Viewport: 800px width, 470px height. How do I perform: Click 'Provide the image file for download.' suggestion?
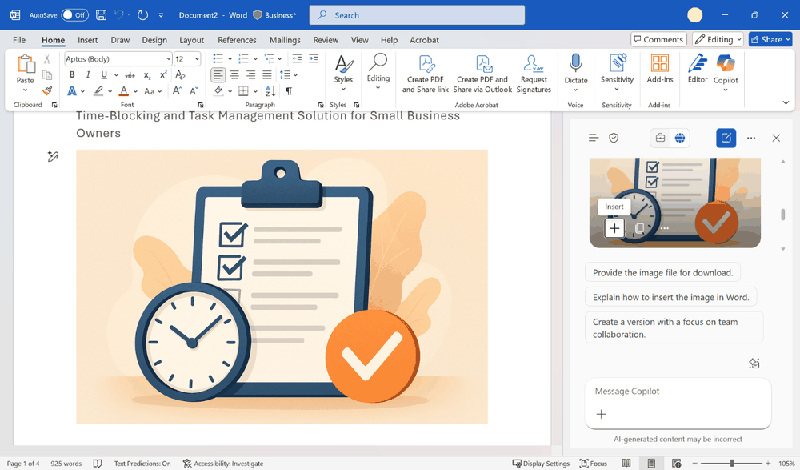point(663,273)
